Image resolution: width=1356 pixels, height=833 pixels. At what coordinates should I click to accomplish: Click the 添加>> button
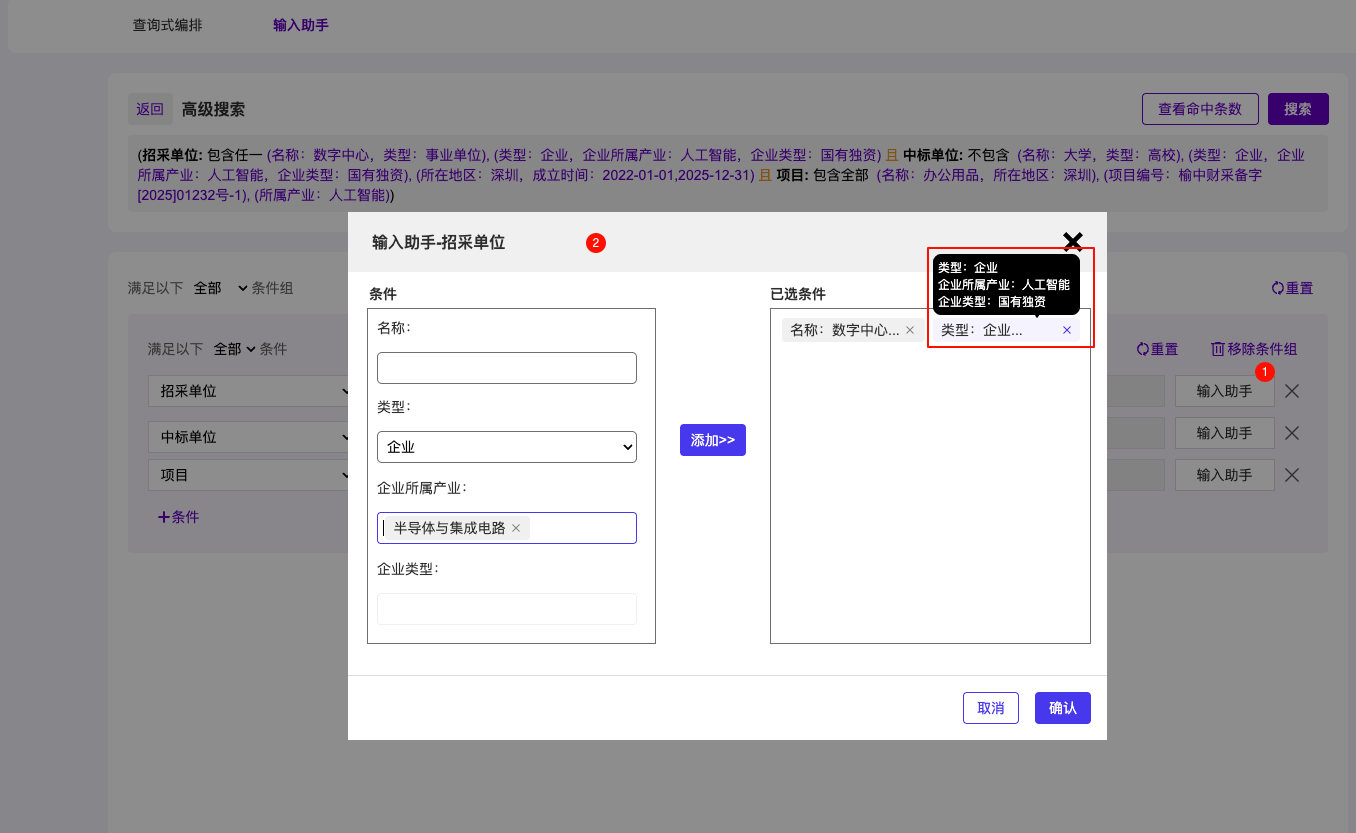tap(713, 440)
